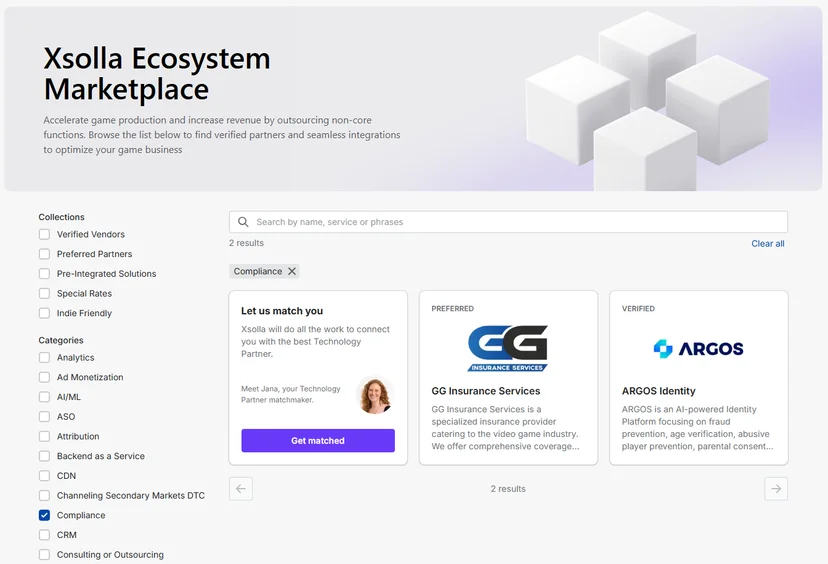This screenshot has height=564, width=828.
Task: Select Backend as a Service filter
Action: (x=44, y=456)
